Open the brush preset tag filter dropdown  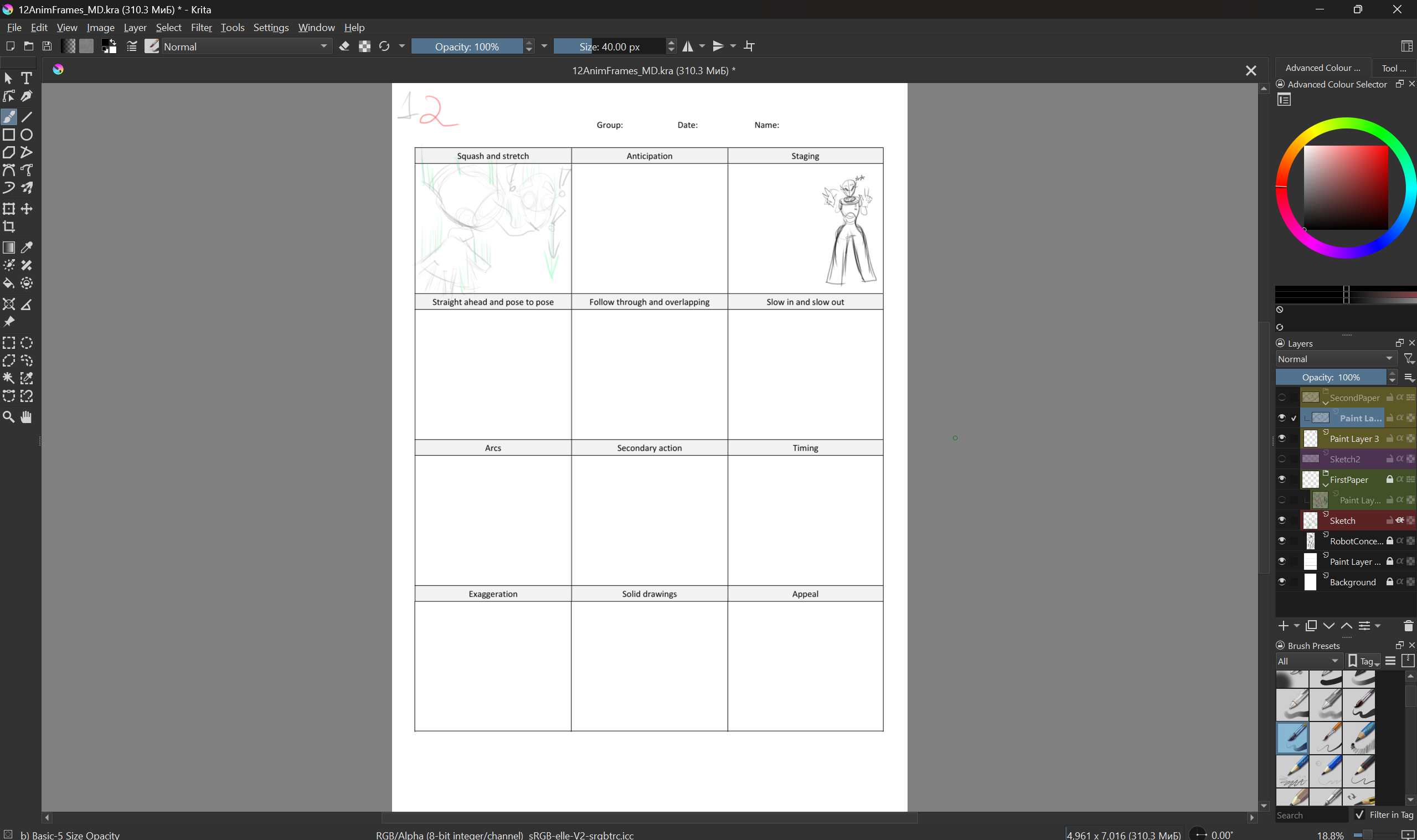[x=1308, y=661]
